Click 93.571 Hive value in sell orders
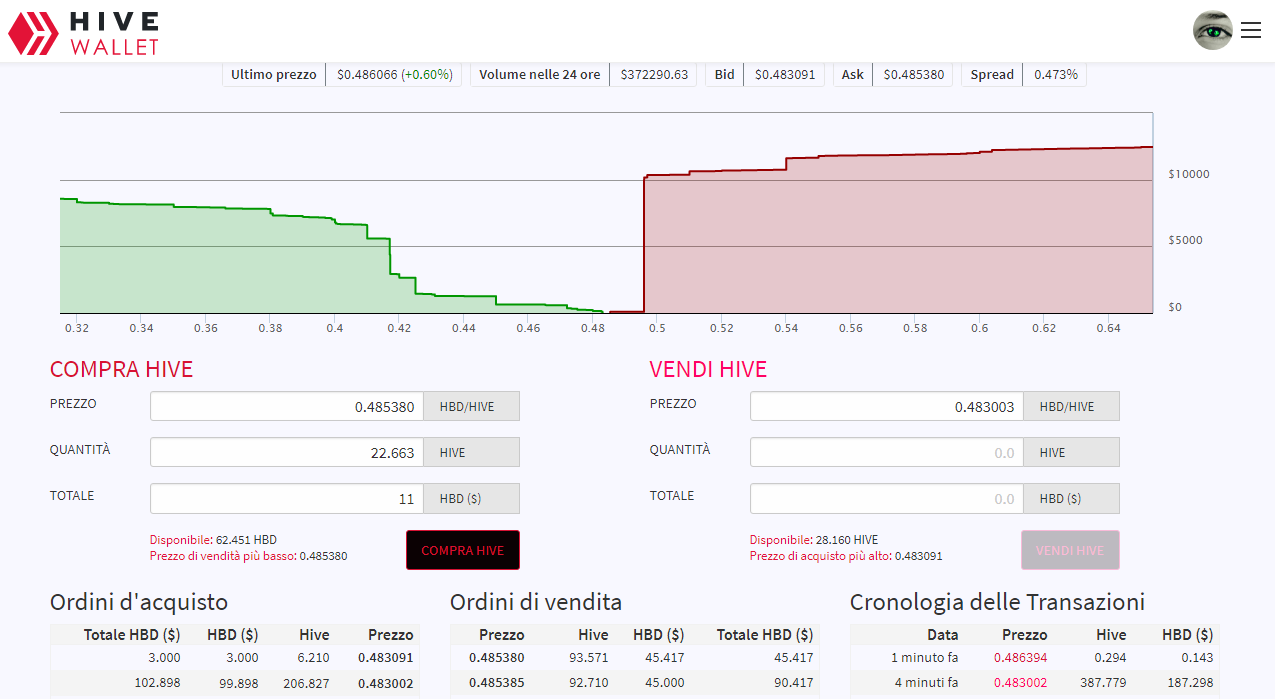This screenshot has height=699, width=1275. 588,658
